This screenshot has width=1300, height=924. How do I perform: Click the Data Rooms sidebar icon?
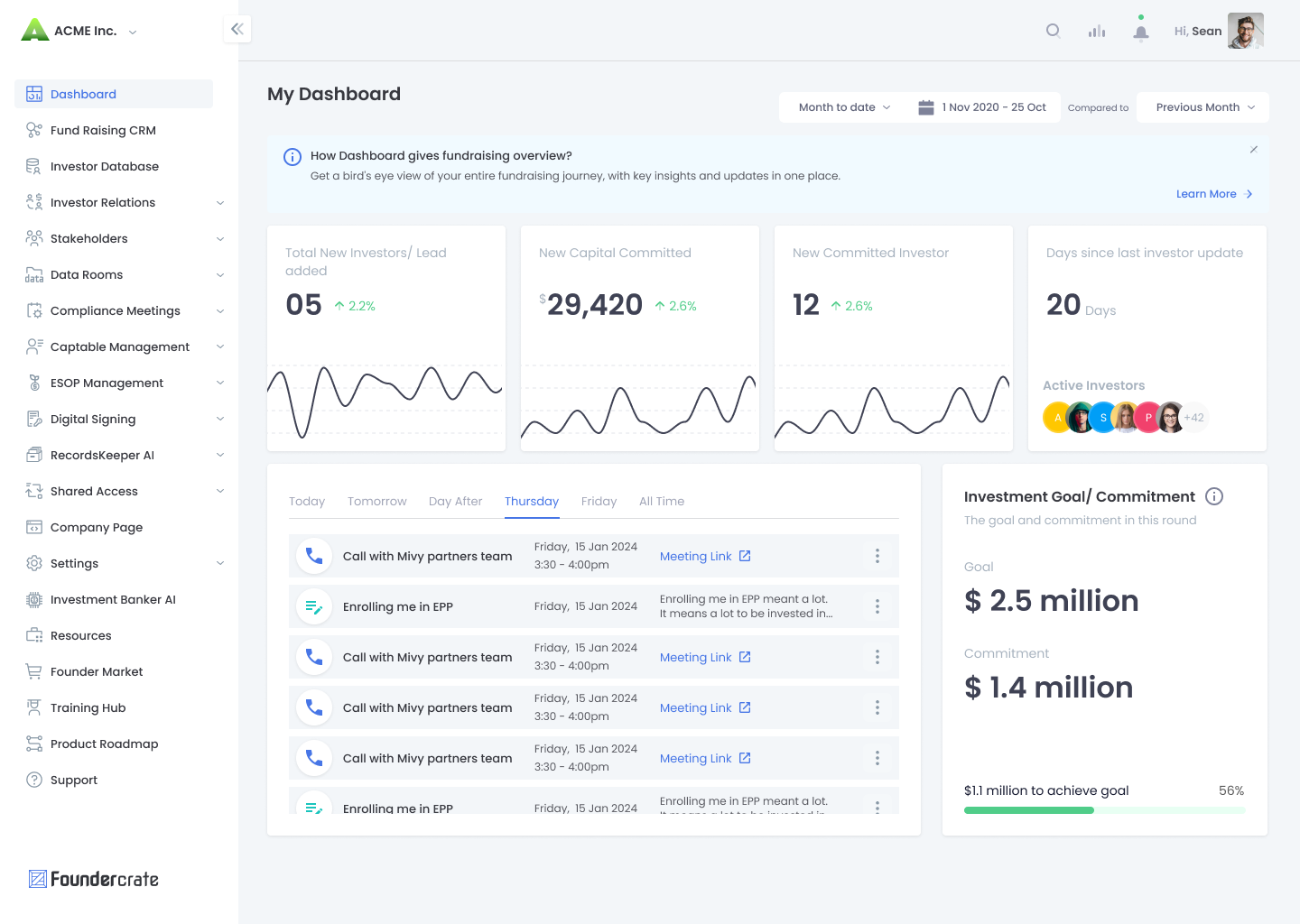pyautogui.click(x=34, y=274)
